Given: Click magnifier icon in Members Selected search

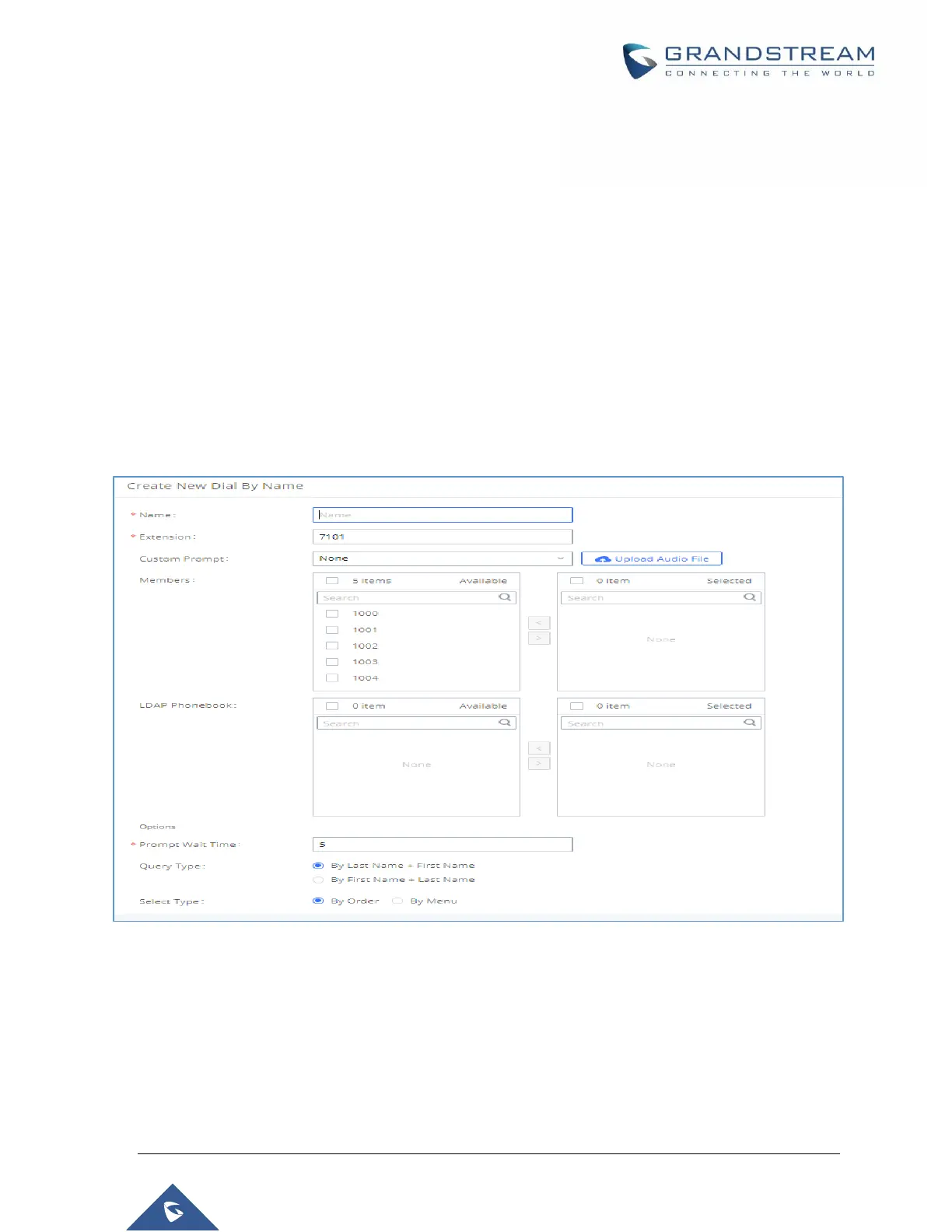Looking at the screenshot, I should point(750,597).
